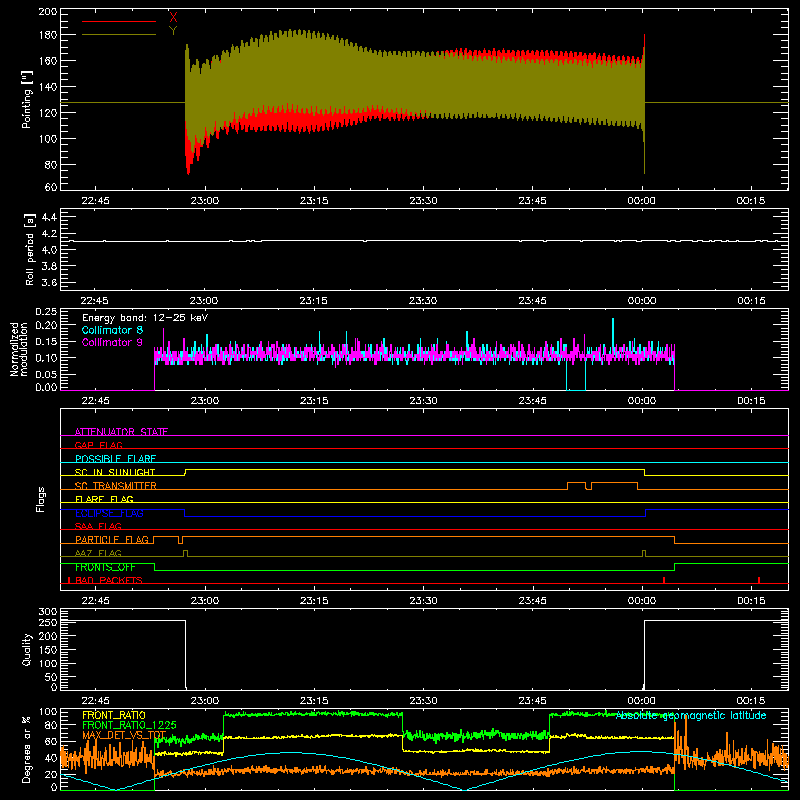Click the 3.6 tick on Roll period axis
Screen dimensions: 800x800
(x=49, y=283)
